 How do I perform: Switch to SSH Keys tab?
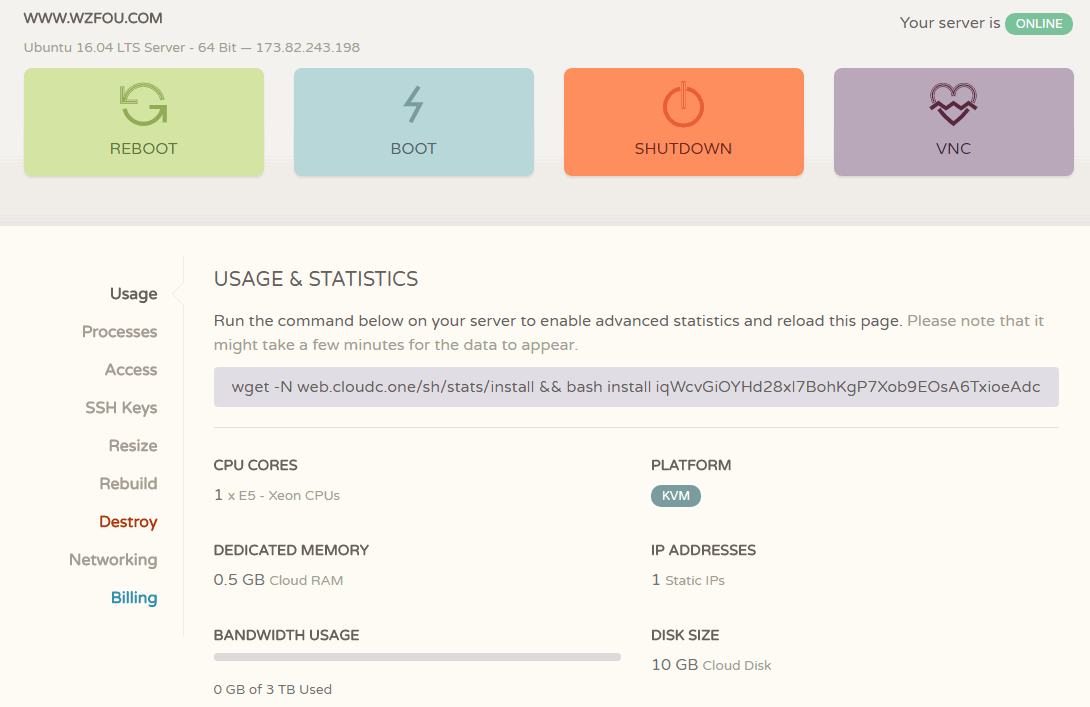121,408
